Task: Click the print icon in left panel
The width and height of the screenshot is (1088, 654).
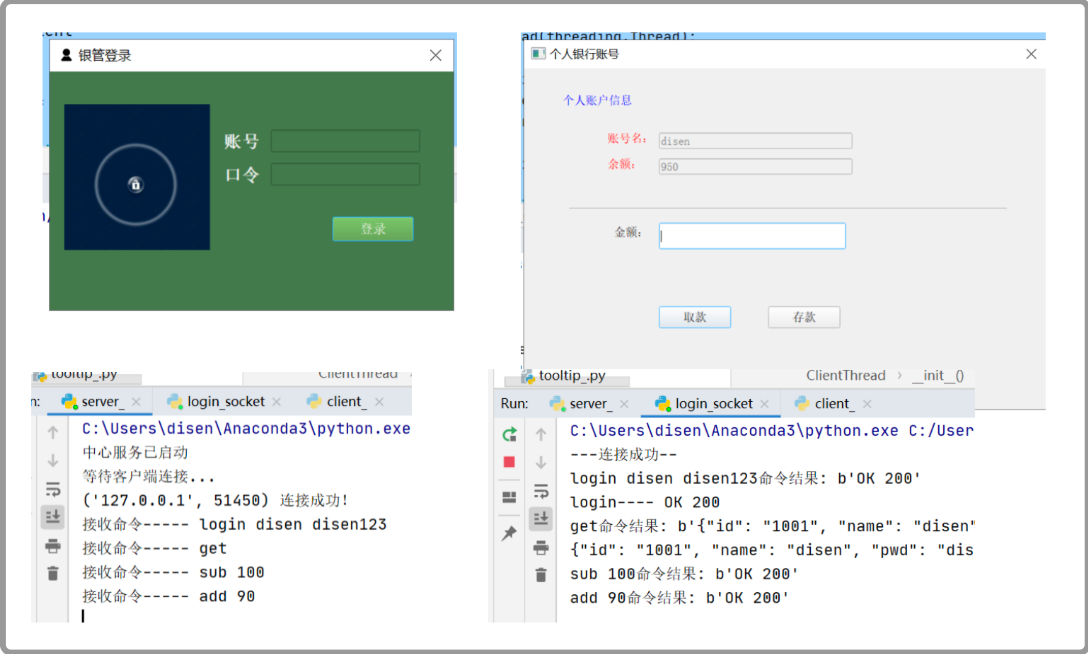Action: [53, 547]
